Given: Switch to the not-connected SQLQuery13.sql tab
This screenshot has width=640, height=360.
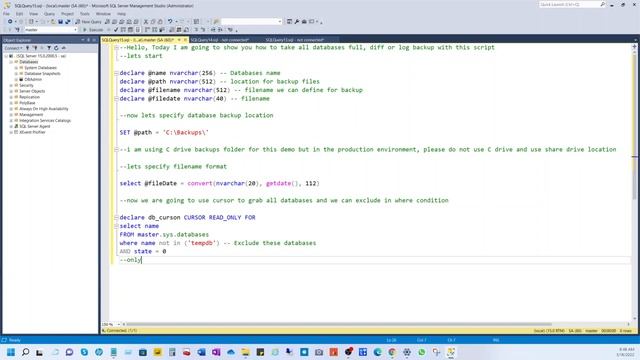Looking at the screenshot, I should pyautogui.click(x=295, y=40).
